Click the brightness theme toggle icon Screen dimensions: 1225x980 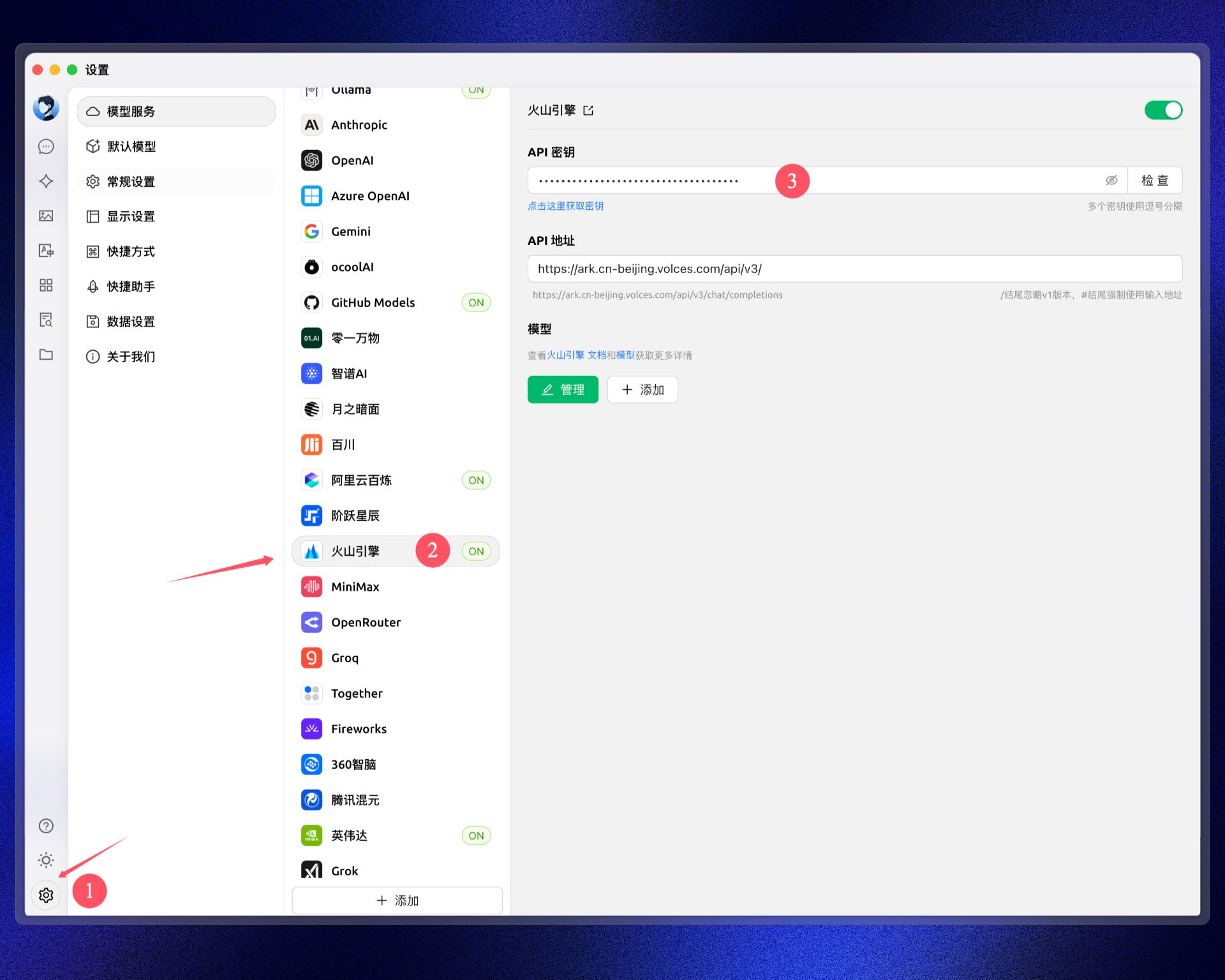(x=46, y=860)
